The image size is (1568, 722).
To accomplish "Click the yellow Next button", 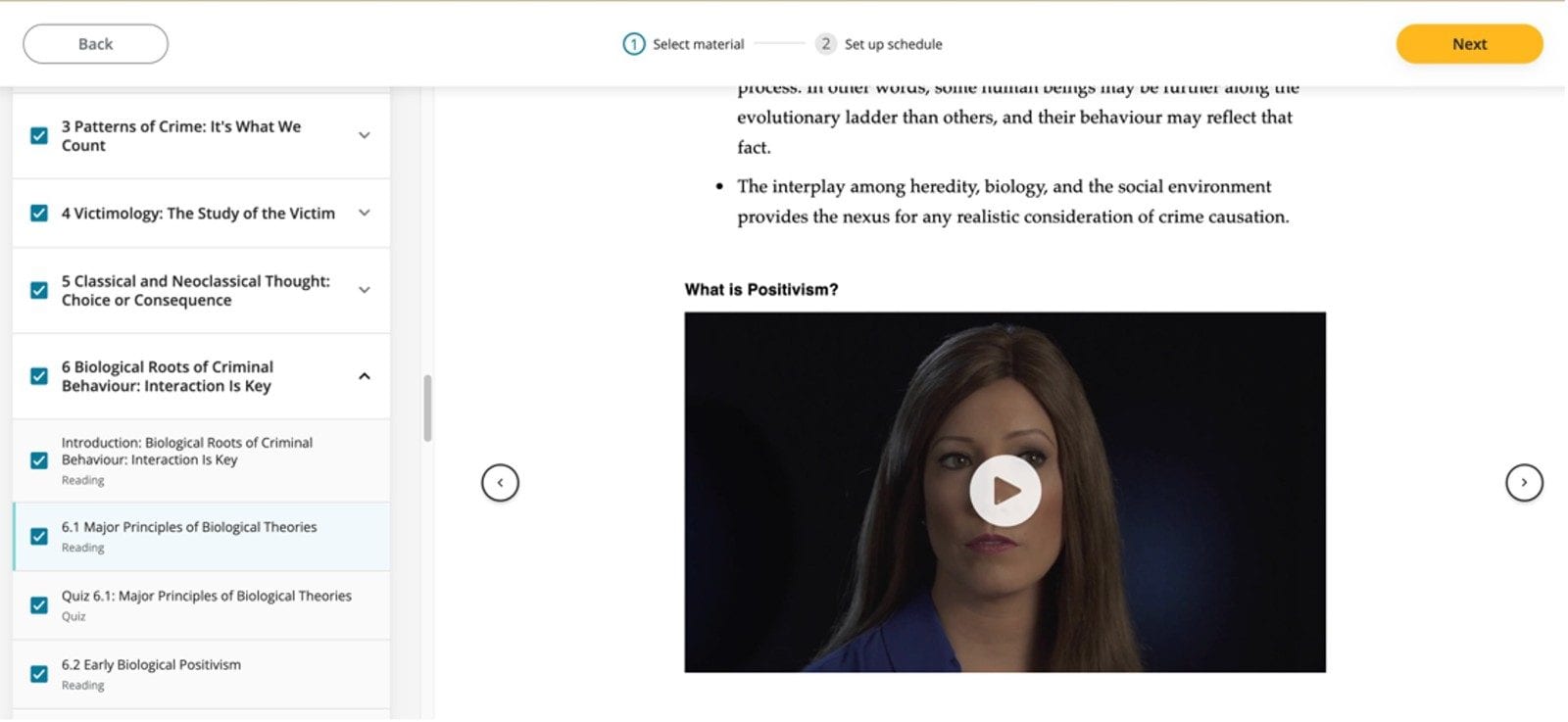I will click(1468, 44).
